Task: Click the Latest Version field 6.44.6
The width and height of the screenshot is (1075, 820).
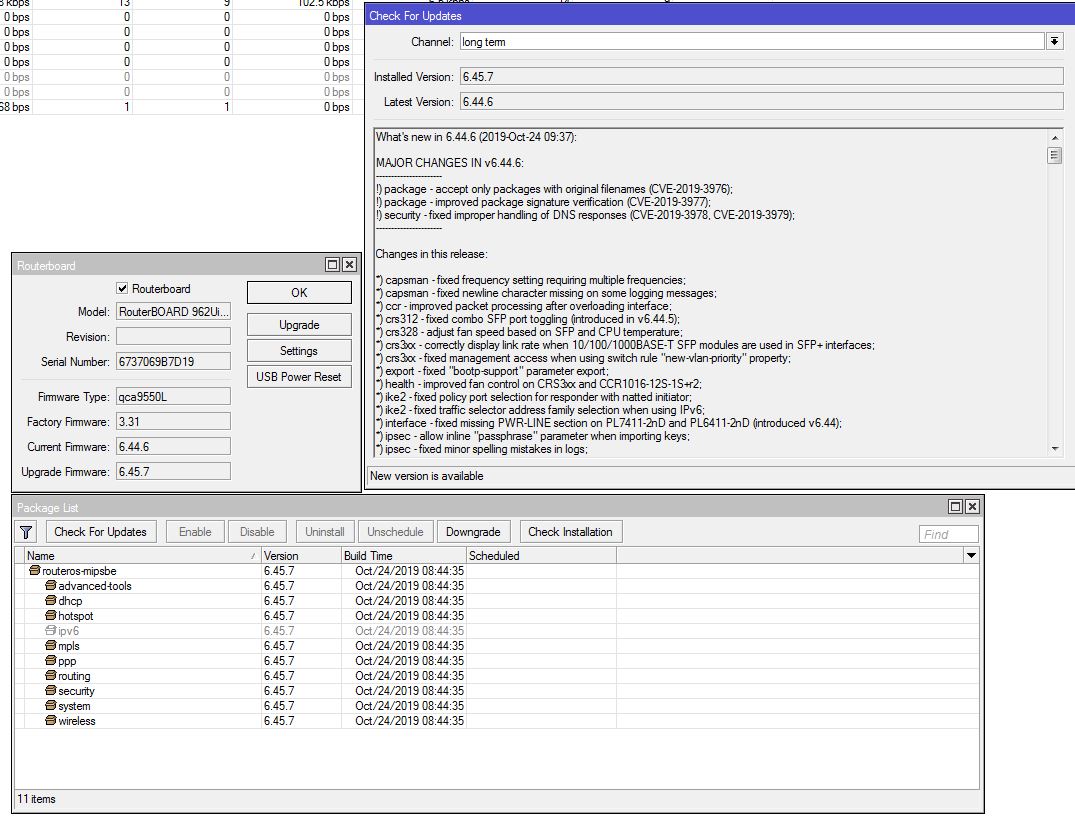Action: pos(762,102)
